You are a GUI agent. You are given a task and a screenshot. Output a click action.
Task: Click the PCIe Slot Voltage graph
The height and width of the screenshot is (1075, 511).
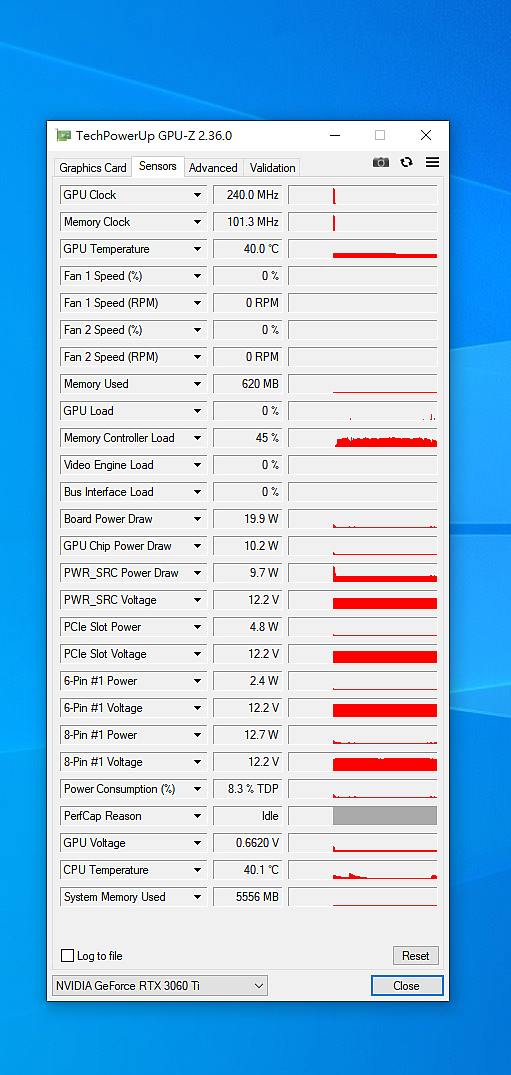(363, 654)
